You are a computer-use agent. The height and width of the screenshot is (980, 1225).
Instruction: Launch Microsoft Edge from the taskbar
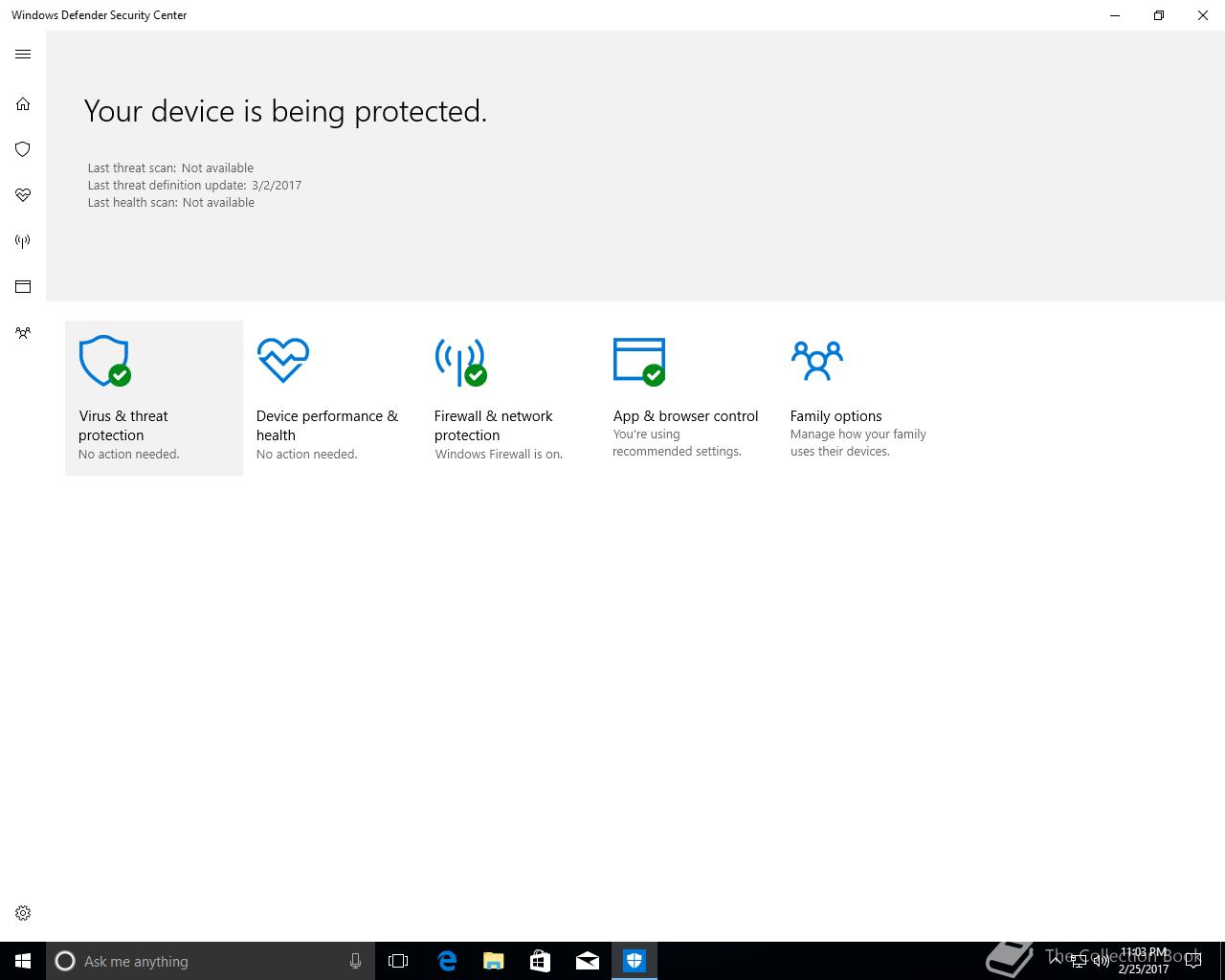(446, 961)
